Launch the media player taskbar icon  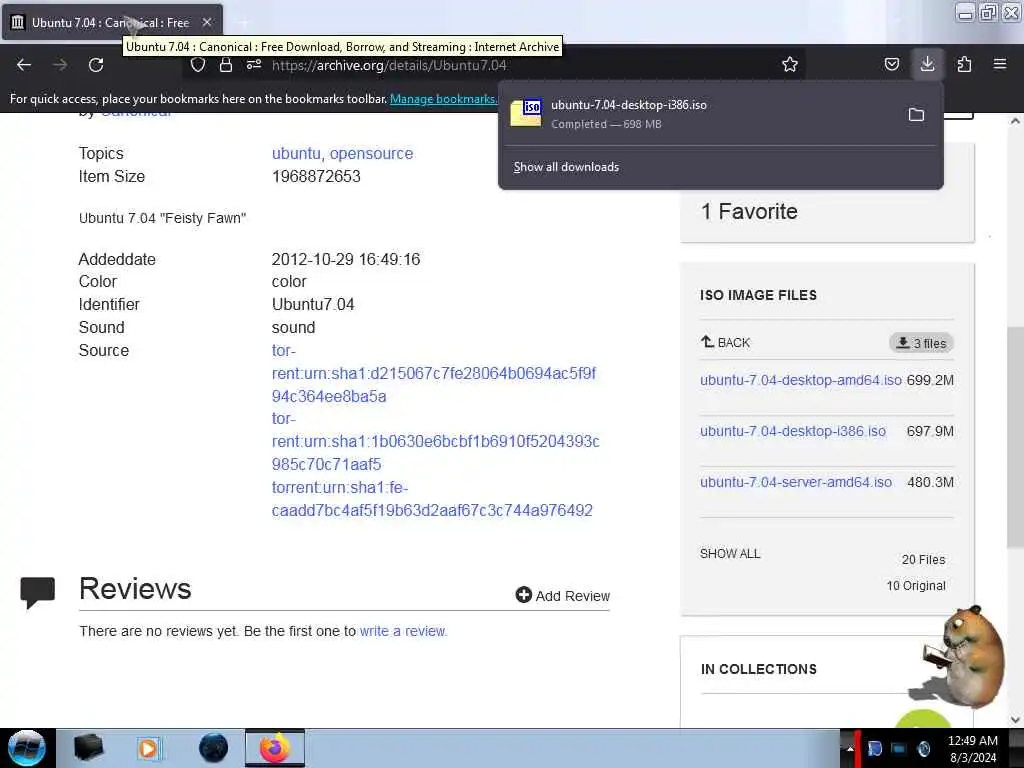pos(149,748)
